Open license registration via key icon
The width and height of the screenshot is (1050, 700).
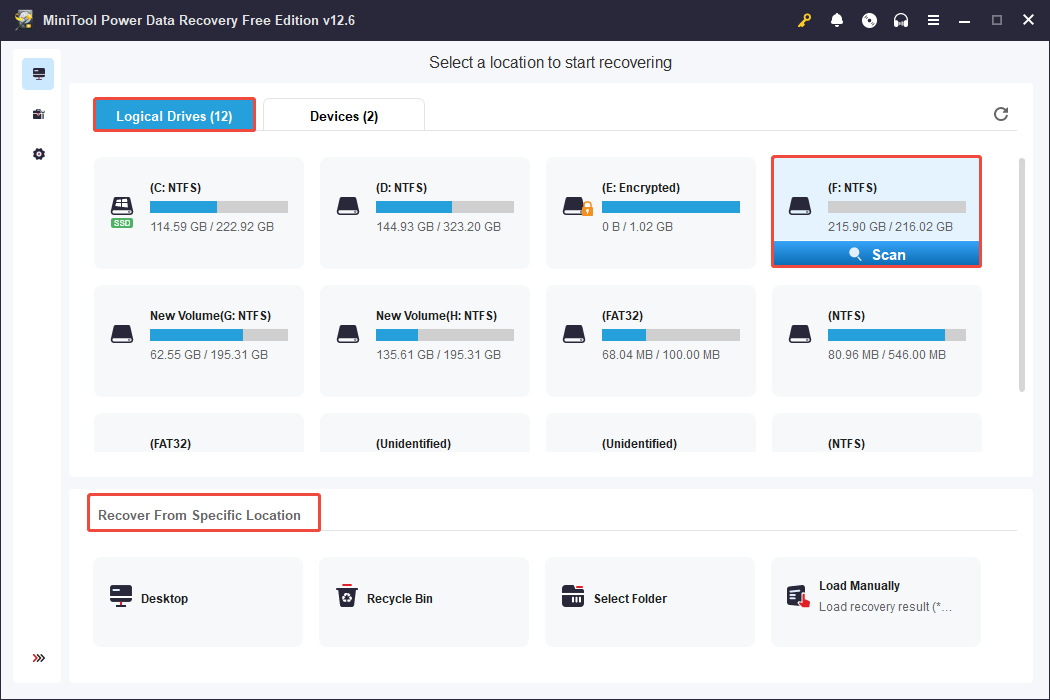point(804,19)
